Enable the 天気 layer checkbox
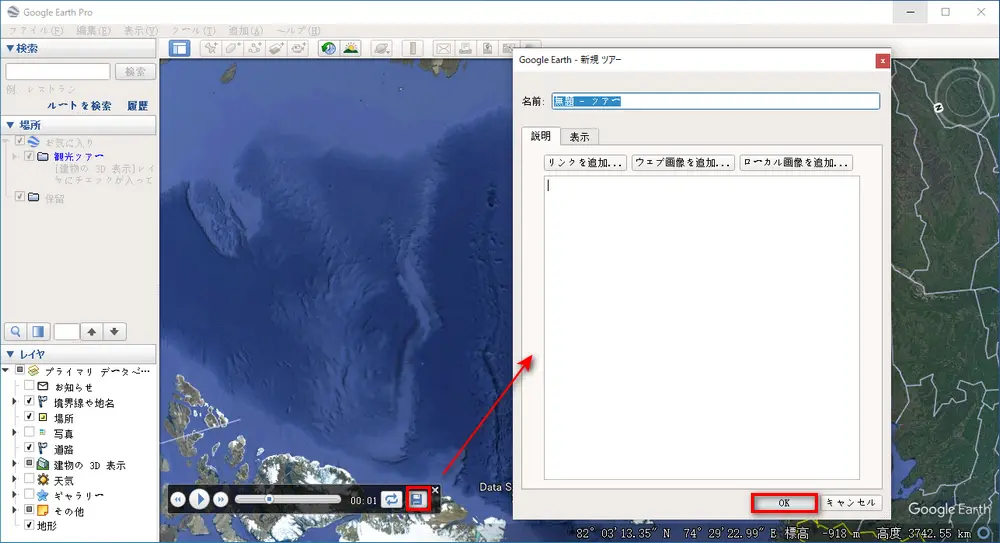The image size is (1000, 543). [29, 480]
